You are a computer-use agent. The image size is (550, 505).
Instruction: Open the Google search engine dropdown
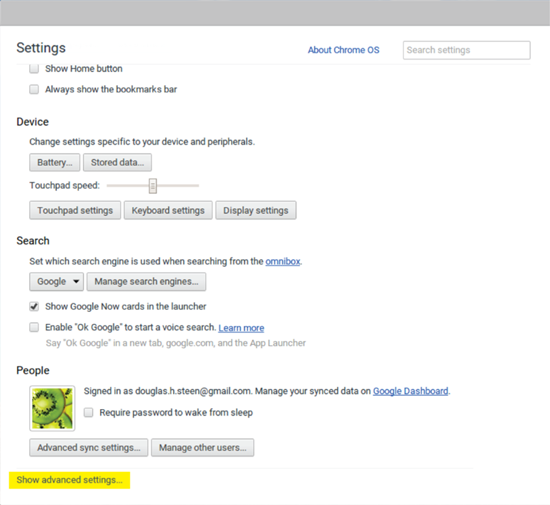coord(56,282)
